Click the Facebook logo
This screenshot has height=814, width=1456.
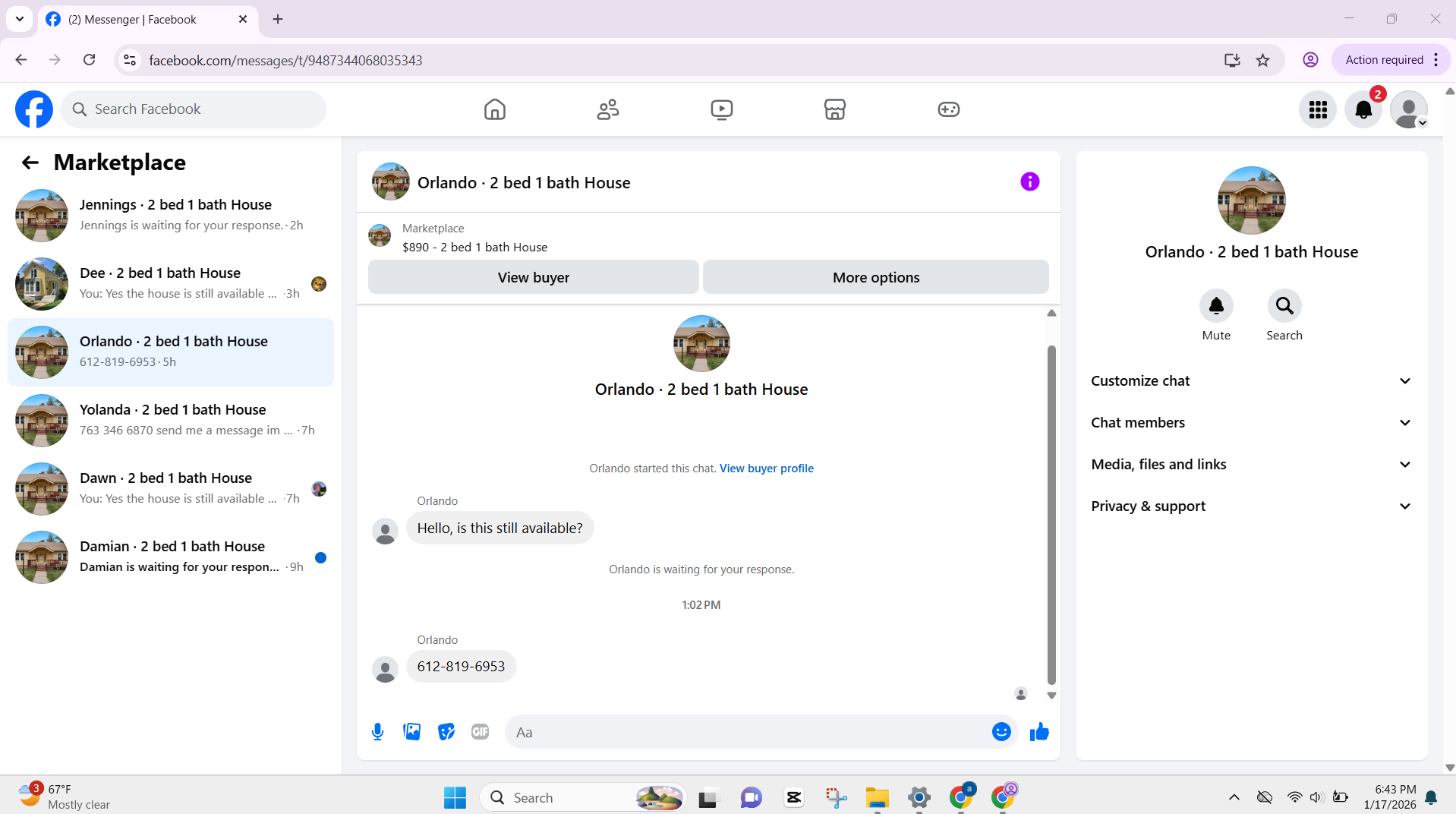(x=34, y=109)
